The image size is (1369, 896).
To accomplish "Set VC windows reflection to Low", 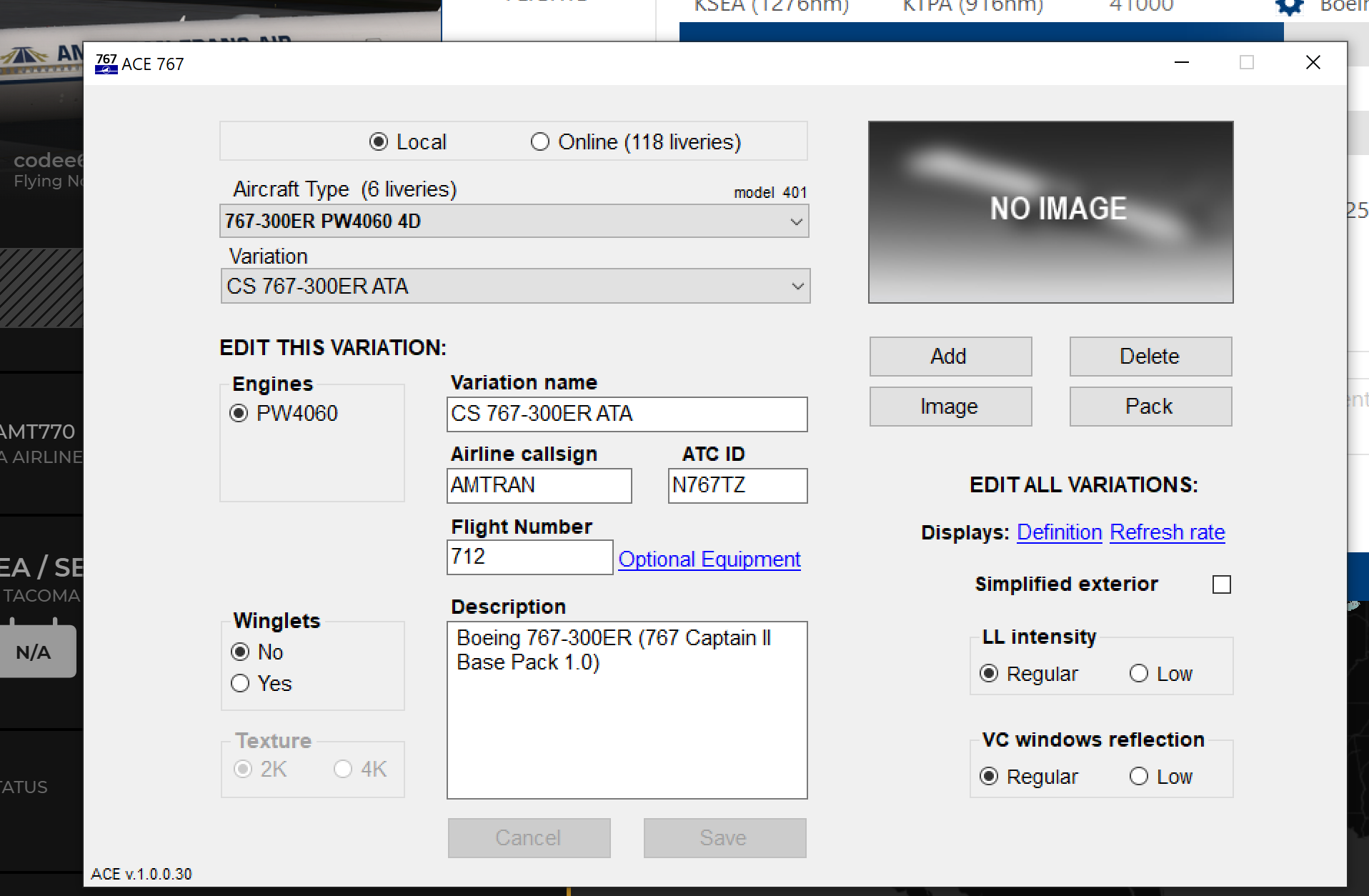I will click(1139, 777).
